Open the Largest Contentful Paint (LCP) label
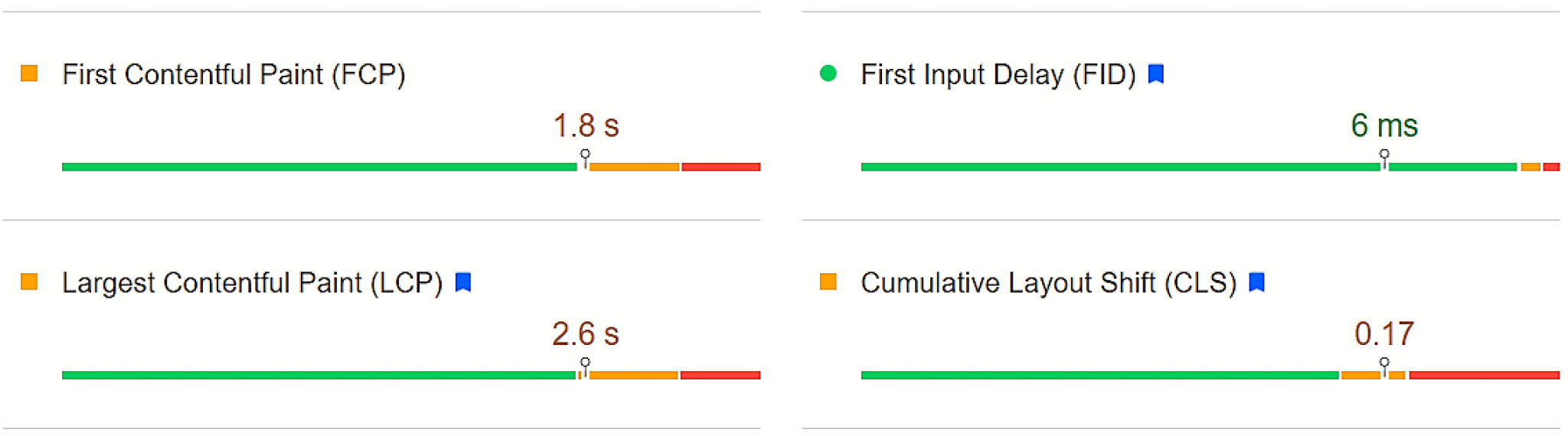This screenshot has height=436, width=1568. coord(253,283)
